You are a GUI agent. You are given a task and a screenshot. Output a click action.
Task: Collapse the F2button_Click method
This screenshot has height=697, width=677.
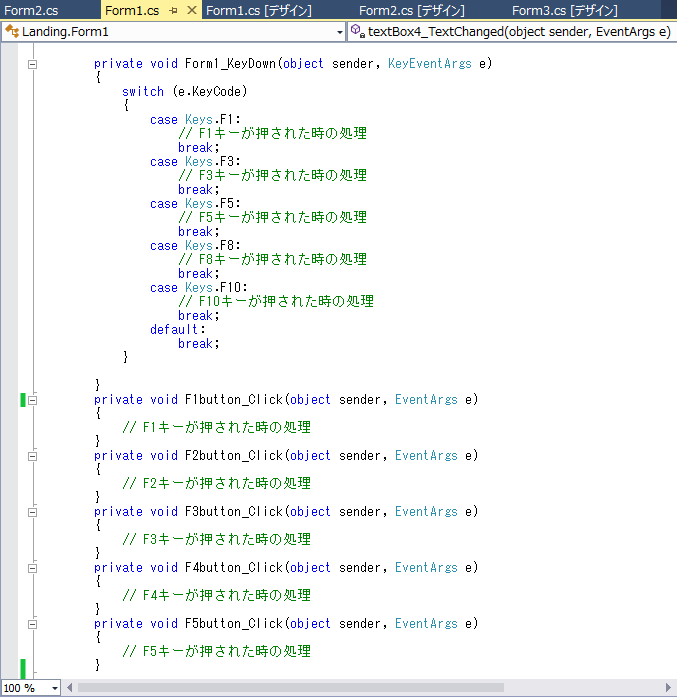[x=32, y=457]
